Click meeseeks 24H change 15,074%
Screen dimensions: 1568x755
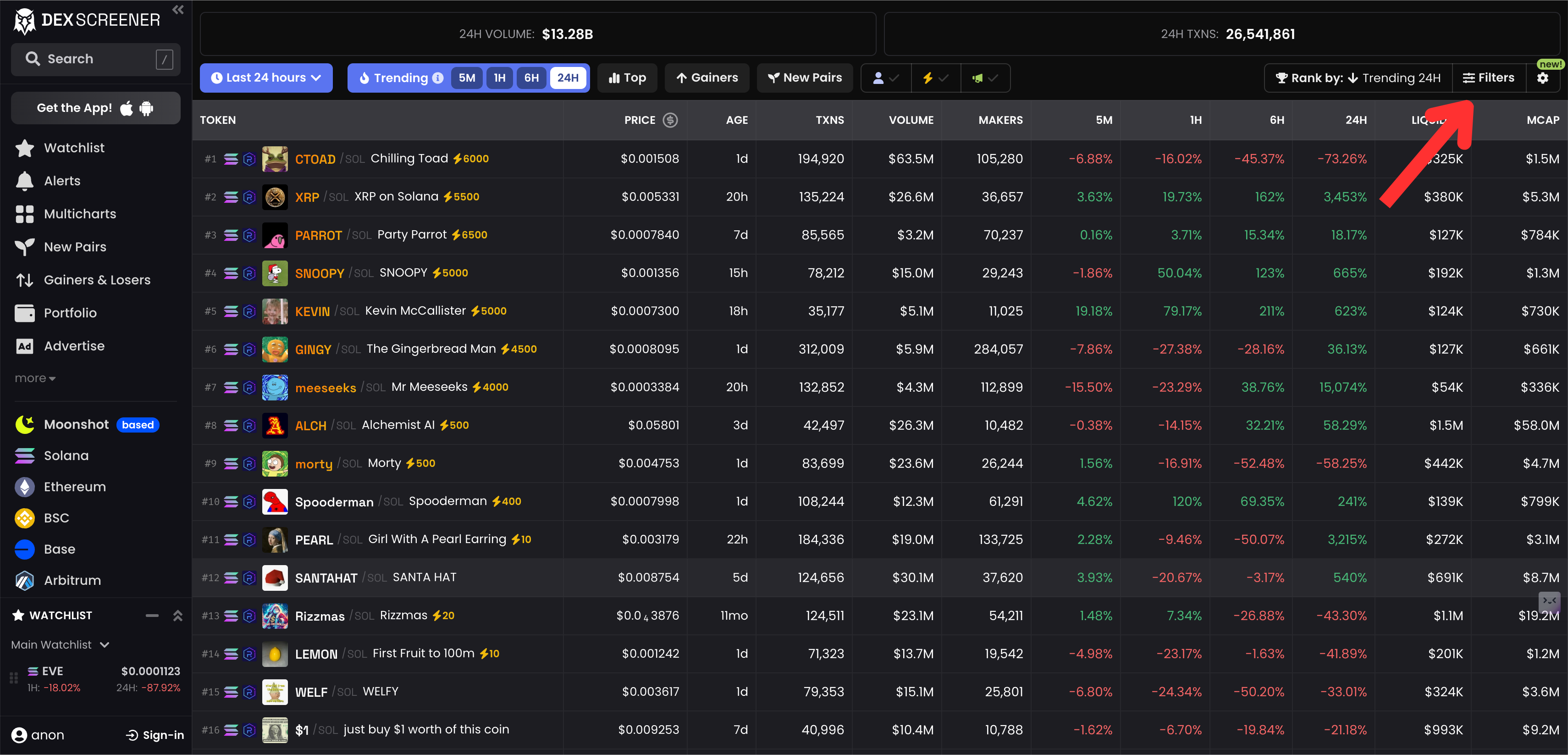[1342, 387]
